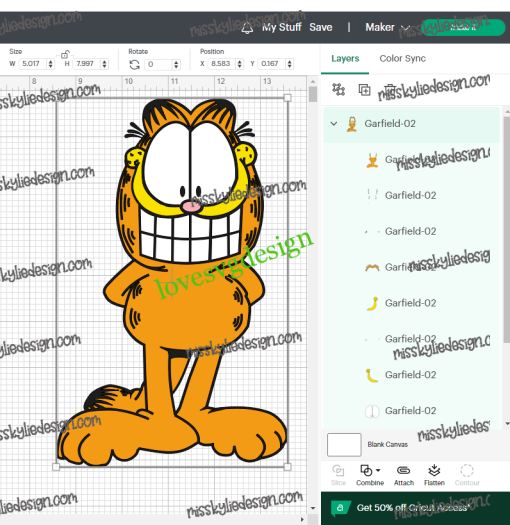
Task: Click the Slice tool
Action: (x=338, y=475)
